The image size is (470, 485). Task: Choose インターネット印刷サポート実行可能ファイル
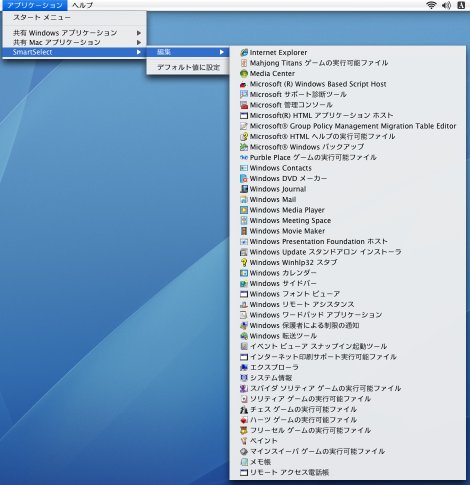(348, 357)
